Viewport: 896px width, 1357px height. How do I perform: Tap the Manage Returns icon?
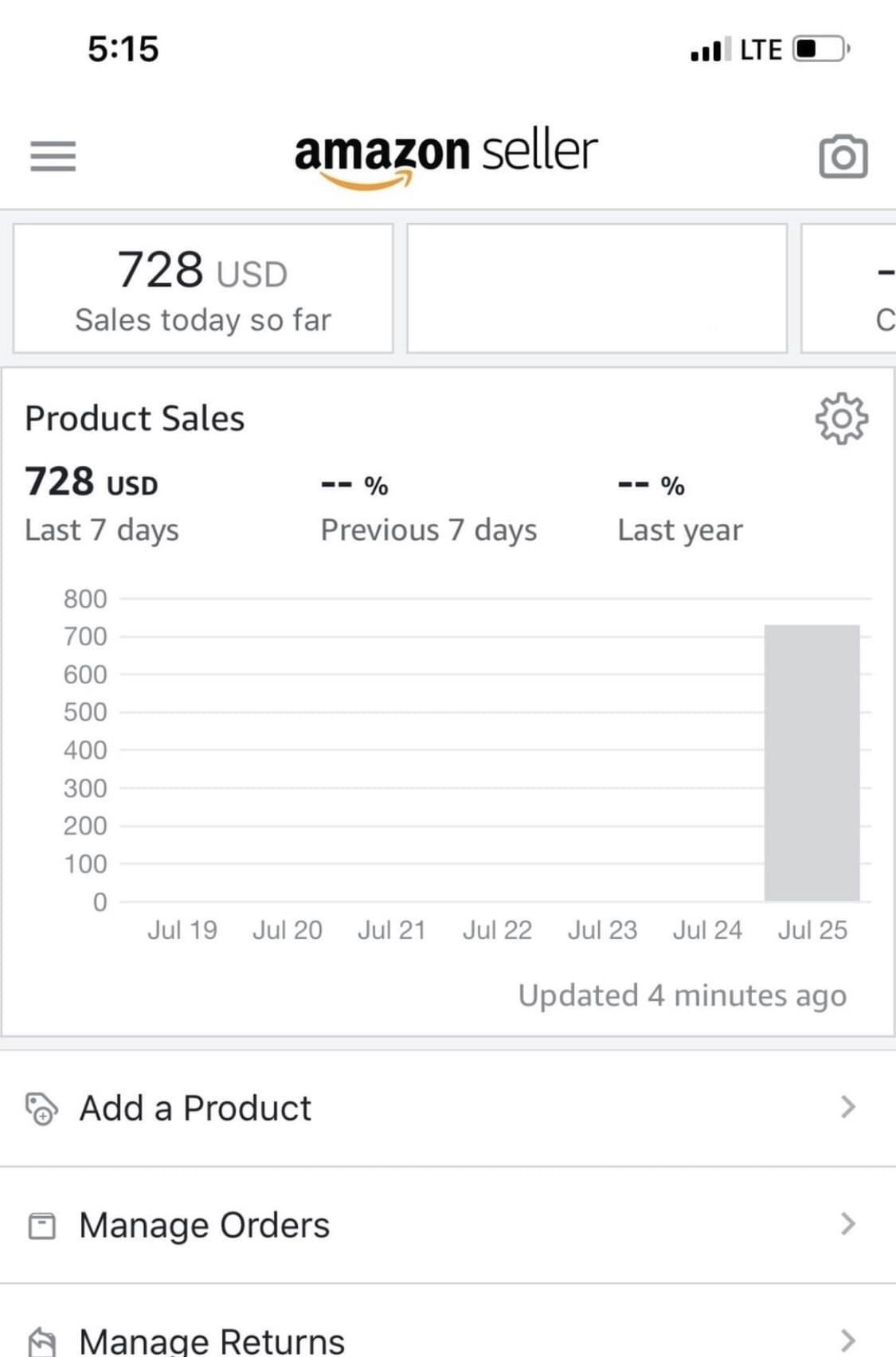pyautogui.click(x=41, y=1341)
